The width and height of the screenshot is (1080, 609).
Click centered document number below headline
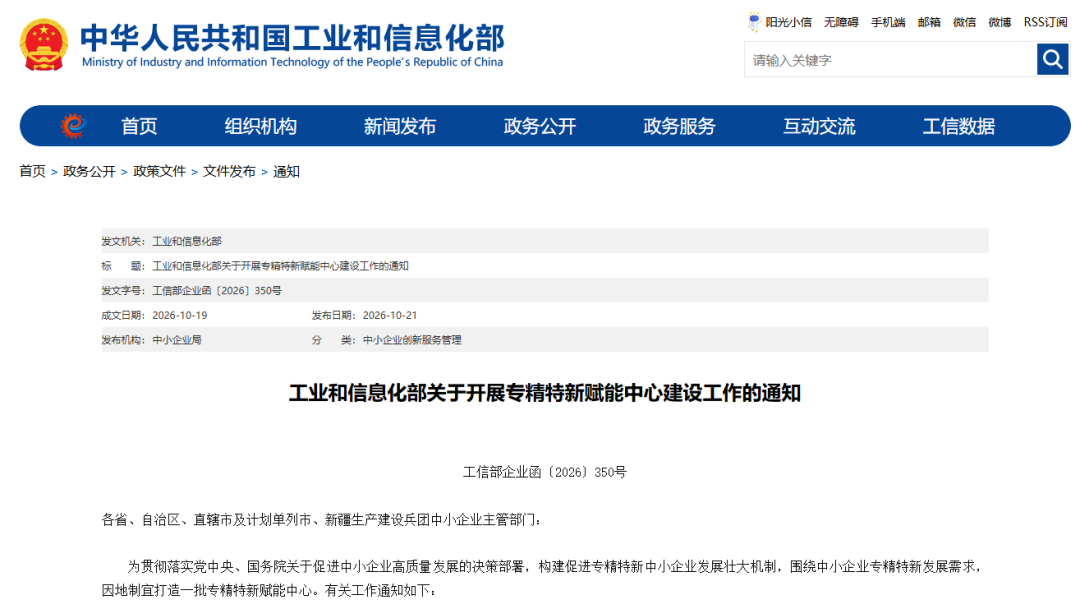pos(545,472)
